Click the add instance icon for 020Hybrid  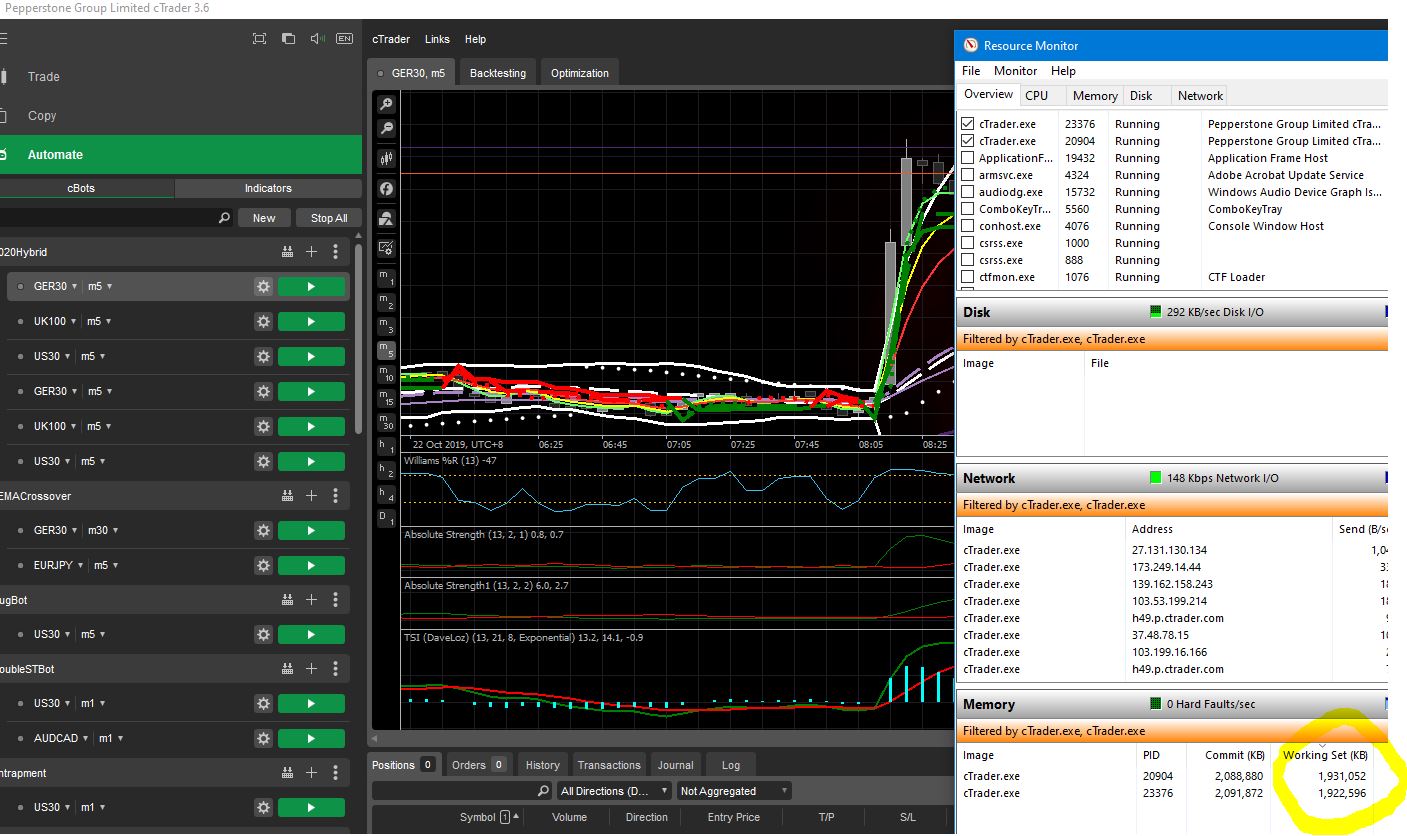[311, 252]
